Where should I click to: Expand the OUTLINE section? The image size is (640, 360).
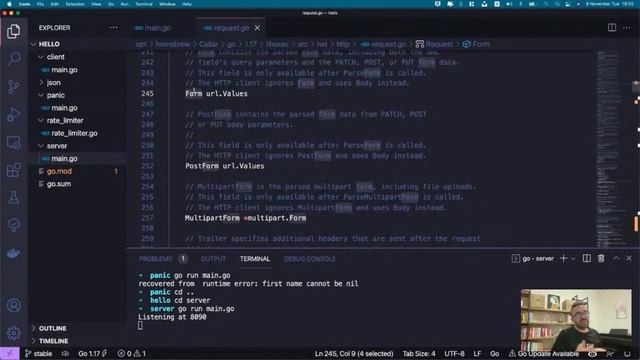(x=52, y=328)
